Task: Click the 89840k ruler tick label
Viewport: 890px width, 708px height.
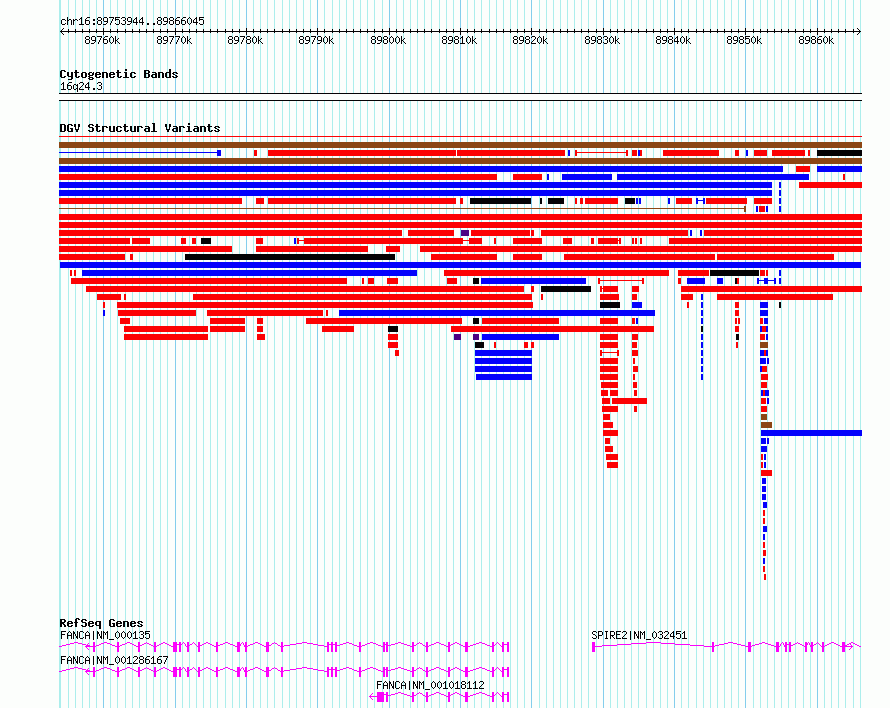Action: coord(673,40)
